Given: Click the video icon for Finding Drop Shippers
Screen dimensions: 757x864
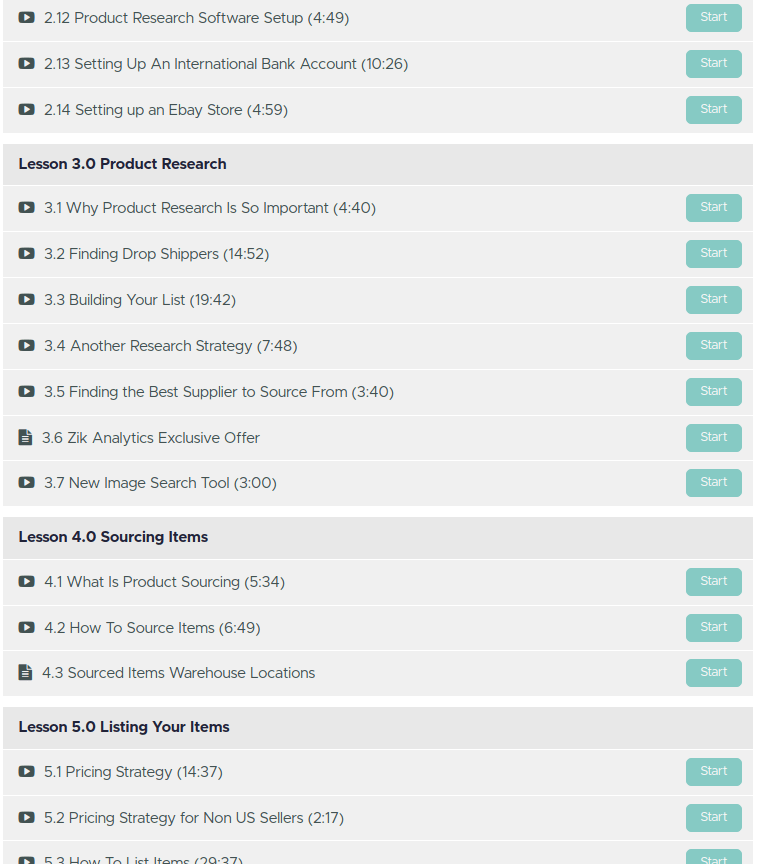Looking at the screenshot, I should pyautogui.click(x=27, y=254).
